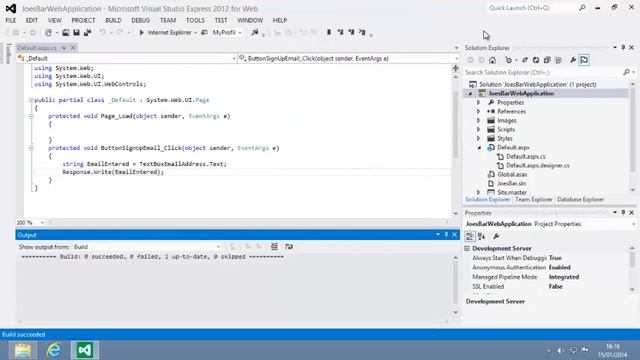
Task: Click the Output panel vertical scrollbar
Action: click(456, 285)
